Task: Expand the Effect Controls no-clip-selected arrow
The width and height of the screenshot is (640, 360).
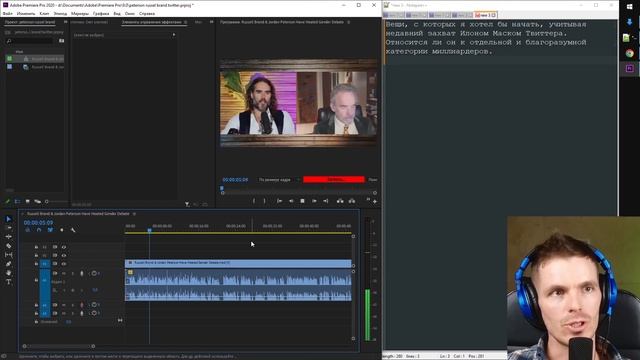Action: tap(174, 35)
